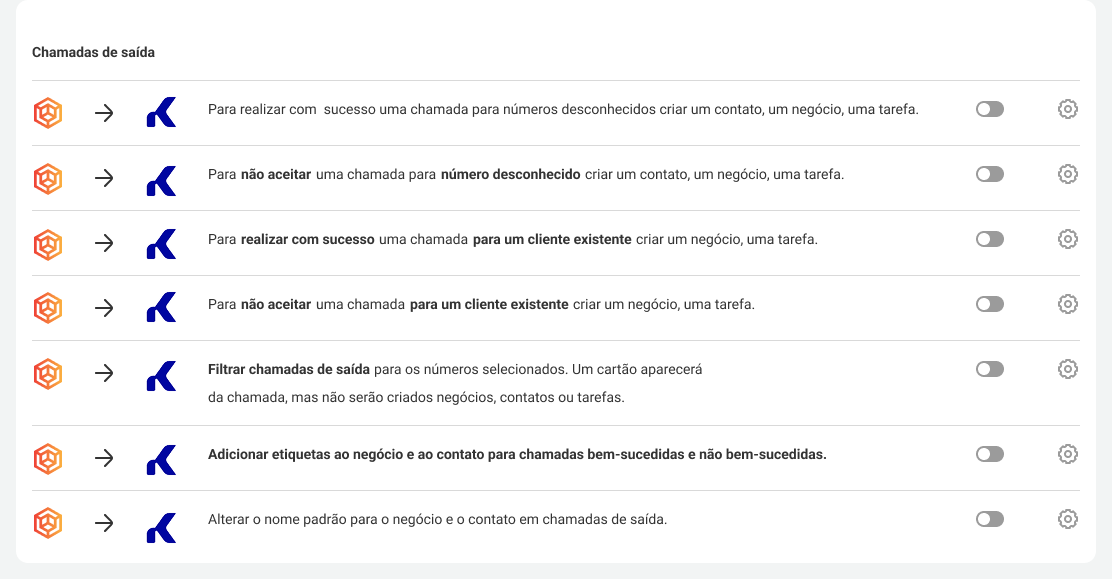
Task: Enable toggle for successful call to unknown numbers
Action: (989, 109)
